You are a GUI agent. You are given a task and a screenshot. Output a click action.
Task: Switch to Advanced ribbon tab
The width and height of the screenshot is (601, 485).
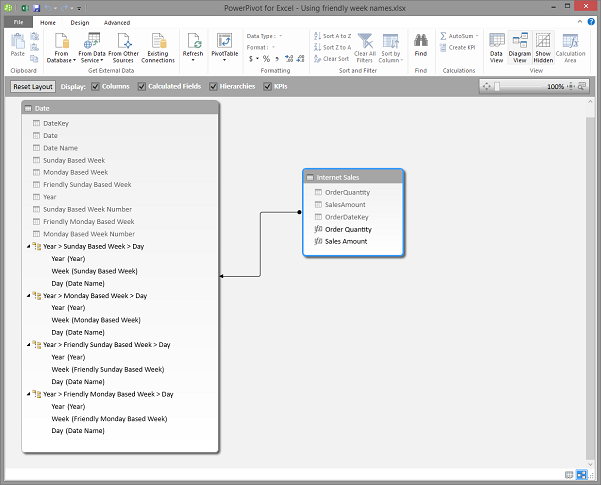[x=117, y=23]
